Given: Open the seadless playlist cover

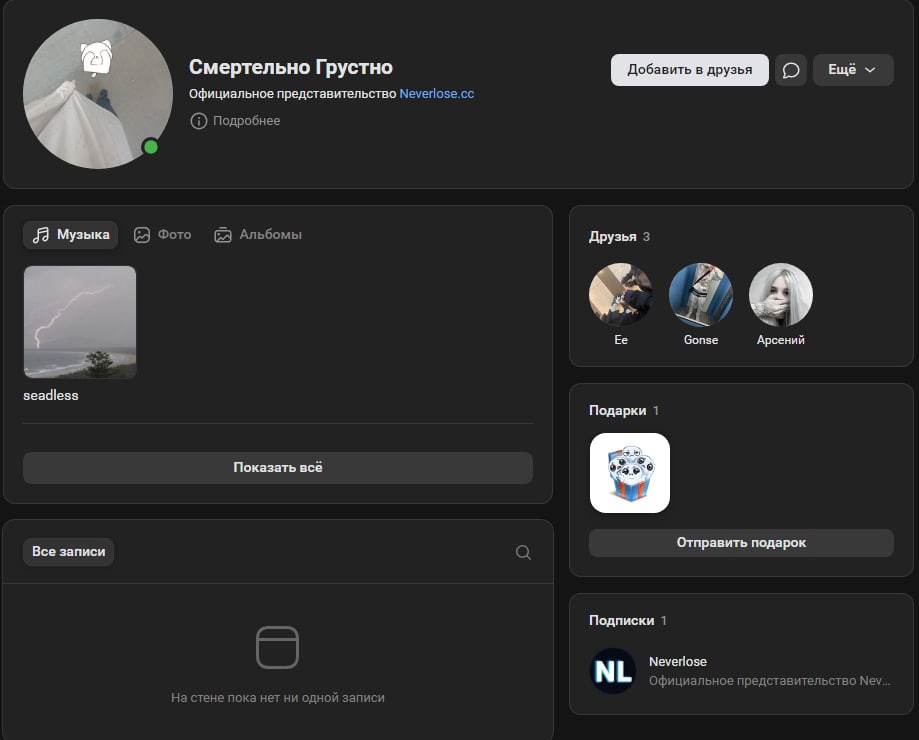Looking at the screenshot, I should coord(80,321).
